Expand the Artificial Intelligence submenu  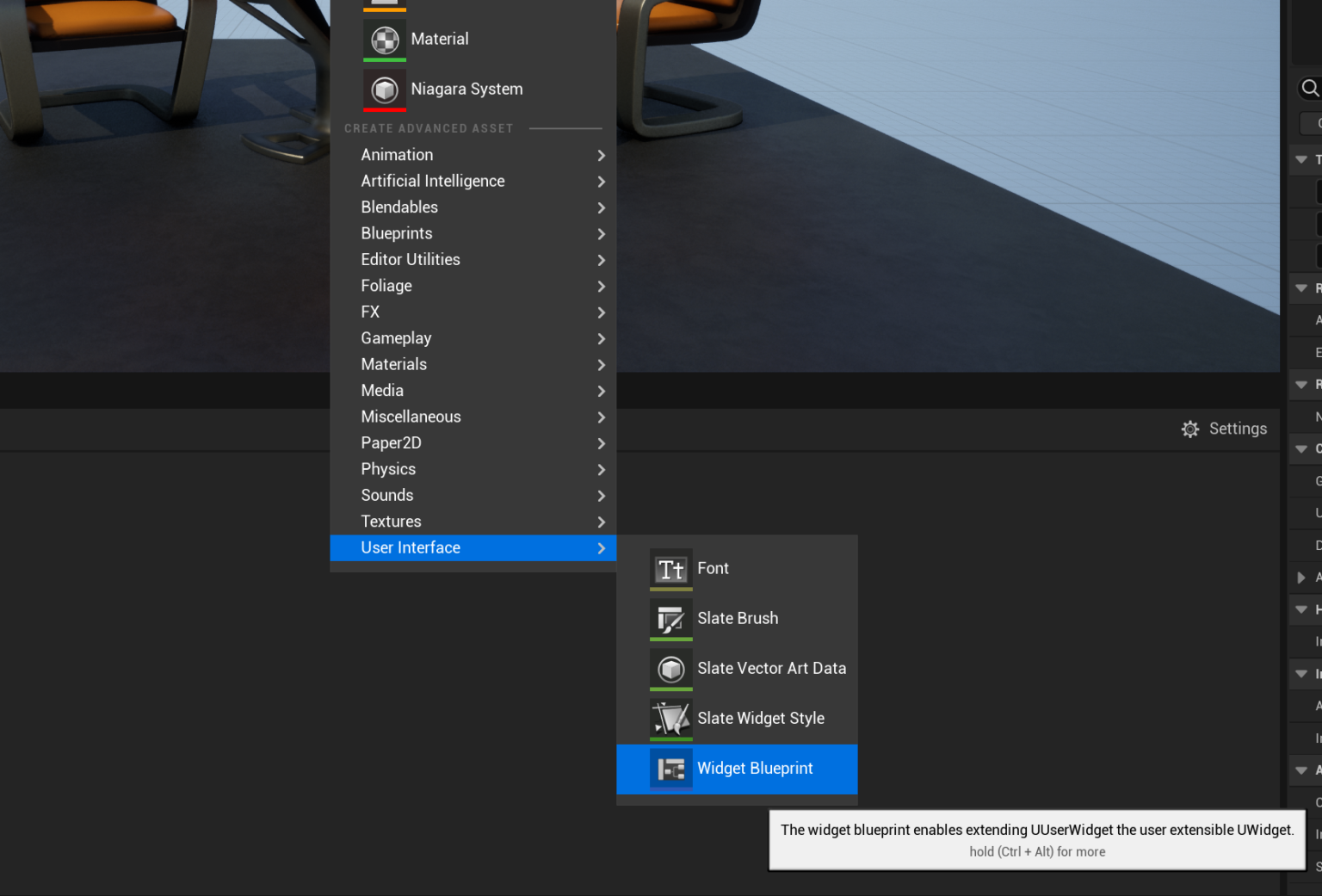click(433, 181)
